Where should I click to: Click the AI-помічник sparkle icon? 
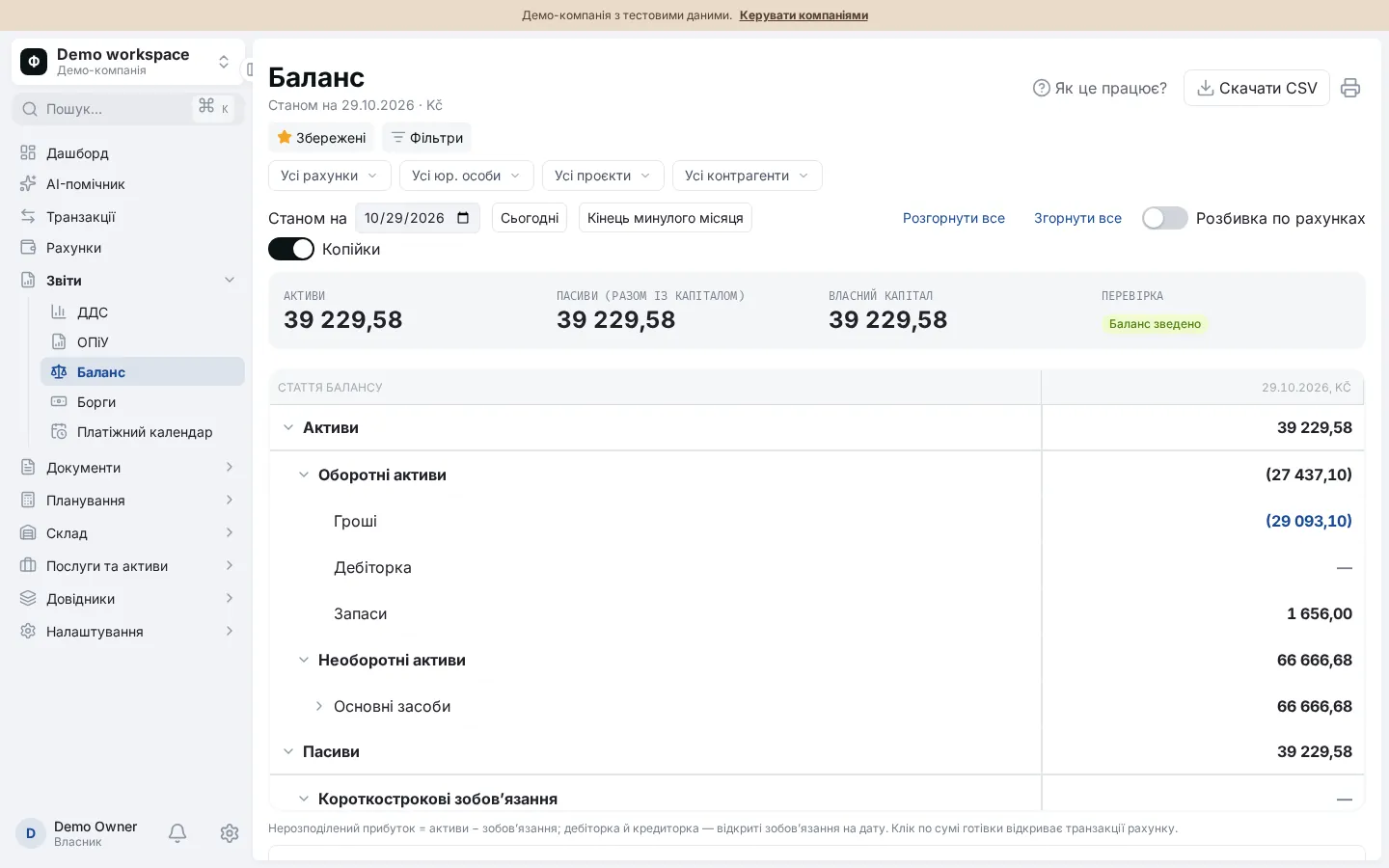click(28, 184)
